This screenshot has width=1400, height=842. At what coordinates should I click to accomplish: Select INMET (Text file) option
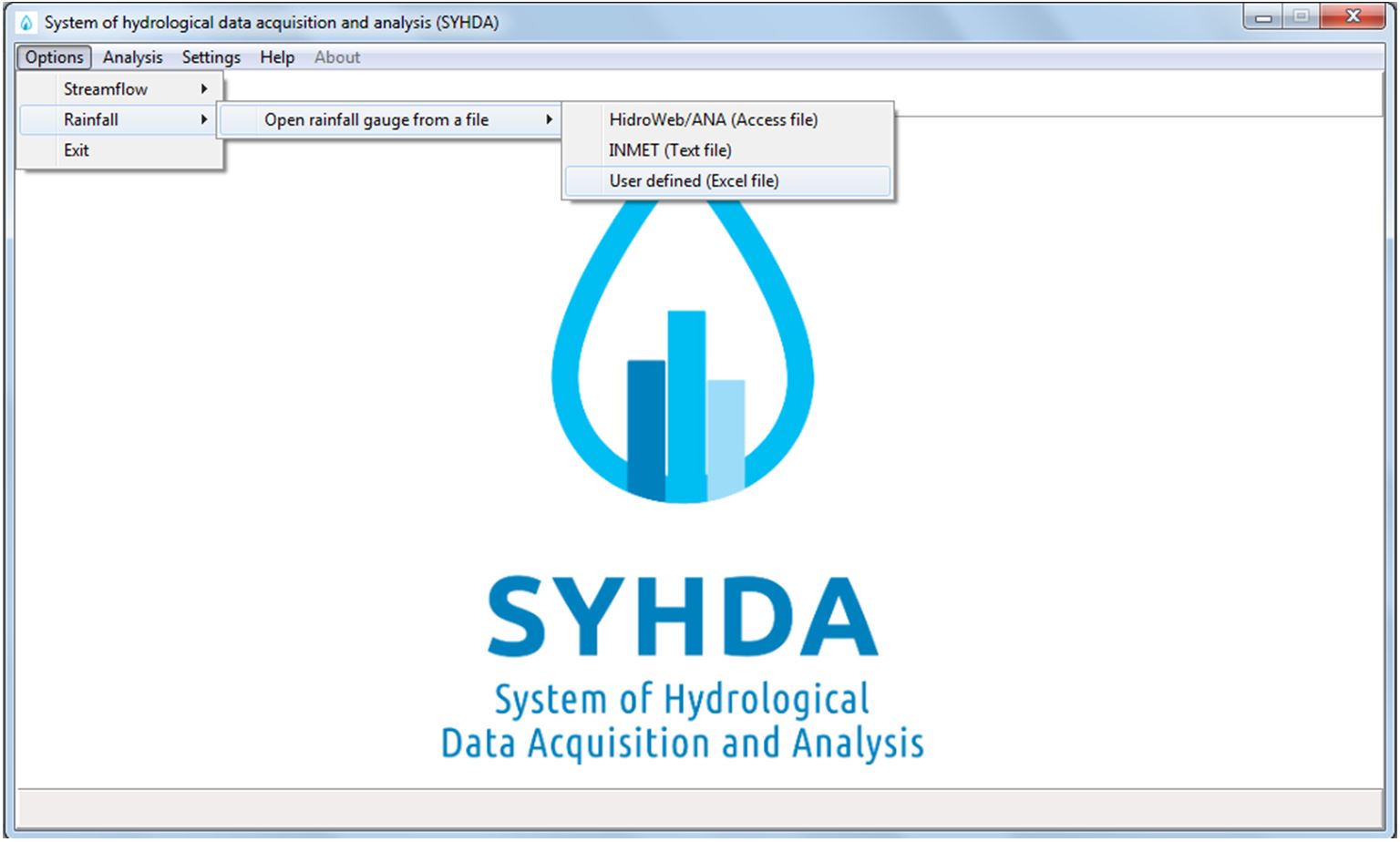click(x=670, y=150)
